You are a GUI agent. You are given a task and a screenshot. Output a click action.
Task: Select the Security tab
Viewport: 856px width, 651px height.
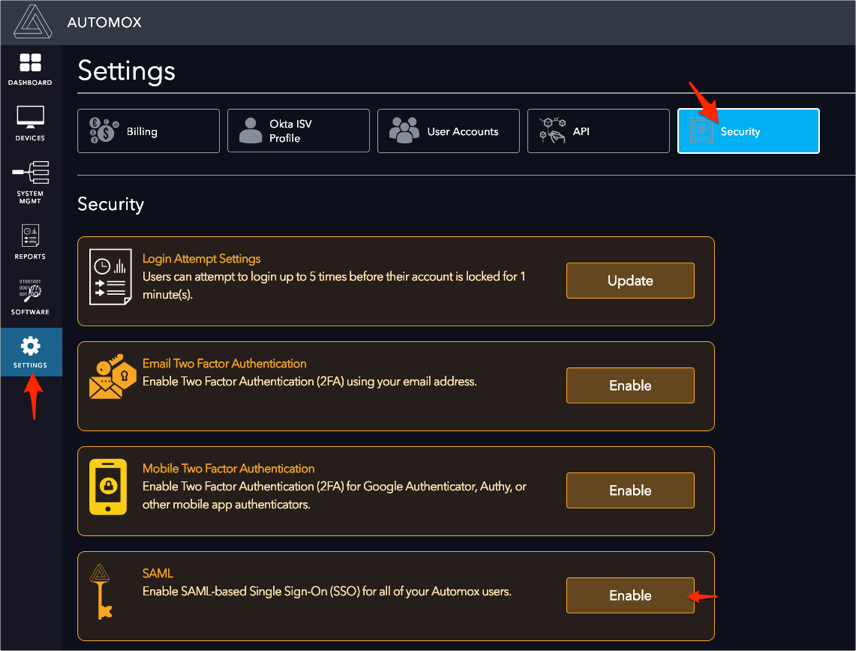748,131
